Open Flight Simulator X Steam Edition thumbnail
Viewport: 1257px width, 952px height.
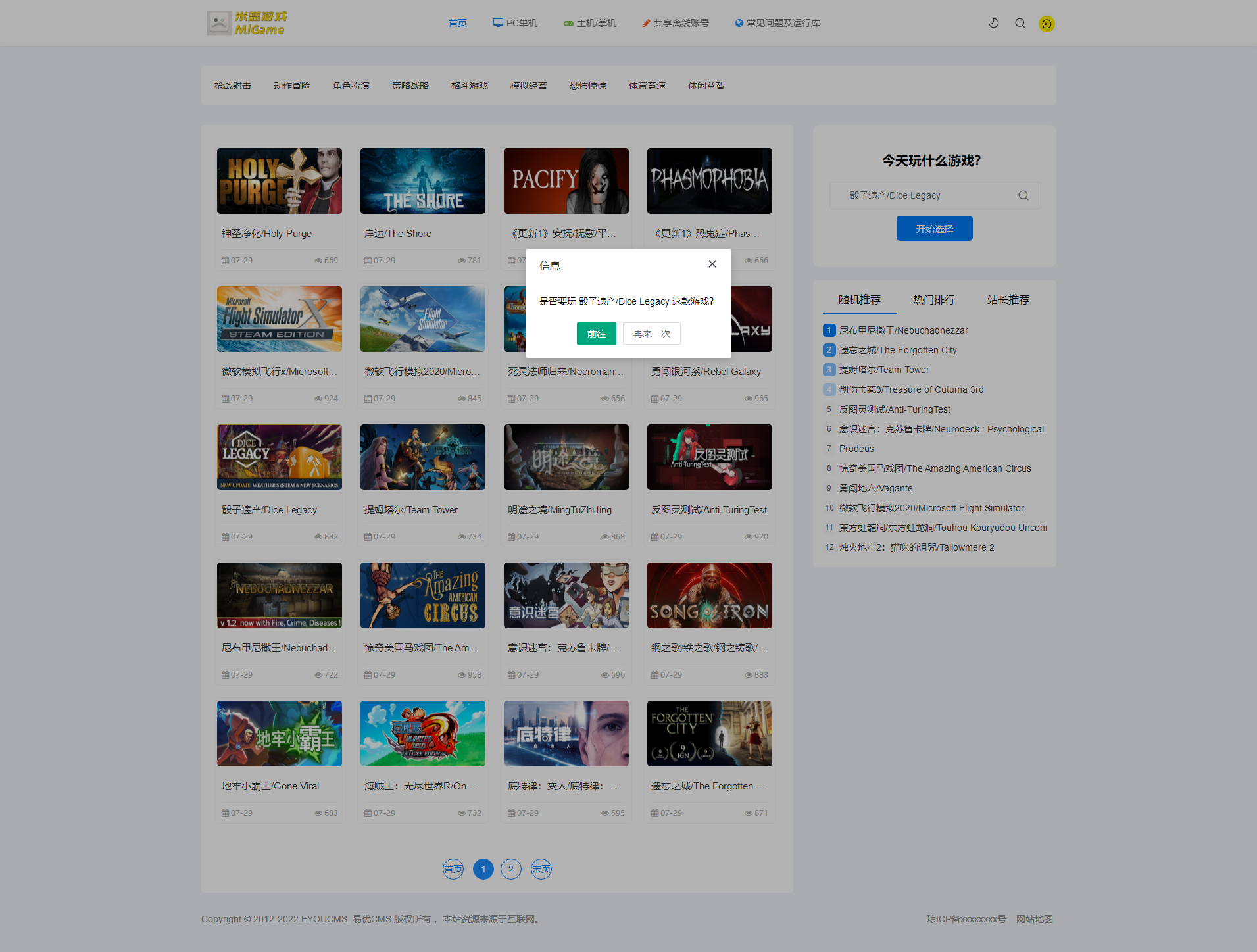tap(280, 319)
